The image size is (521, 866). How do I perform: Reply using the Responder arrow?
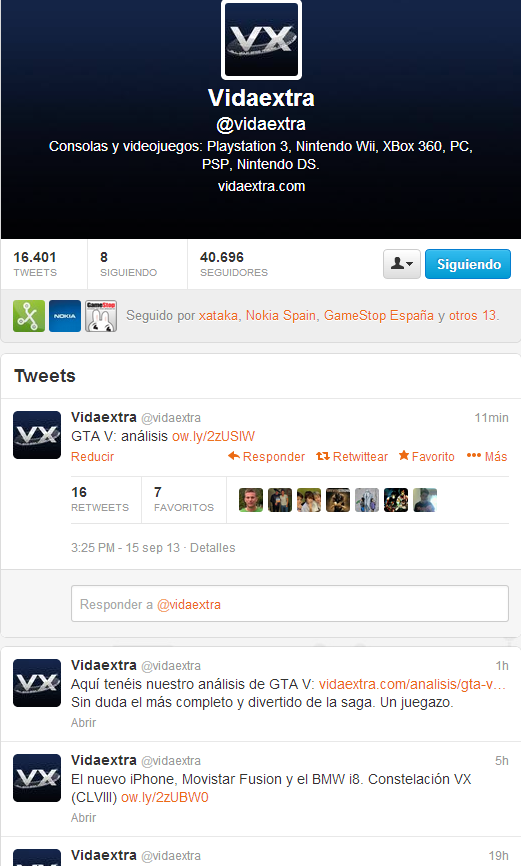(266, 457)
